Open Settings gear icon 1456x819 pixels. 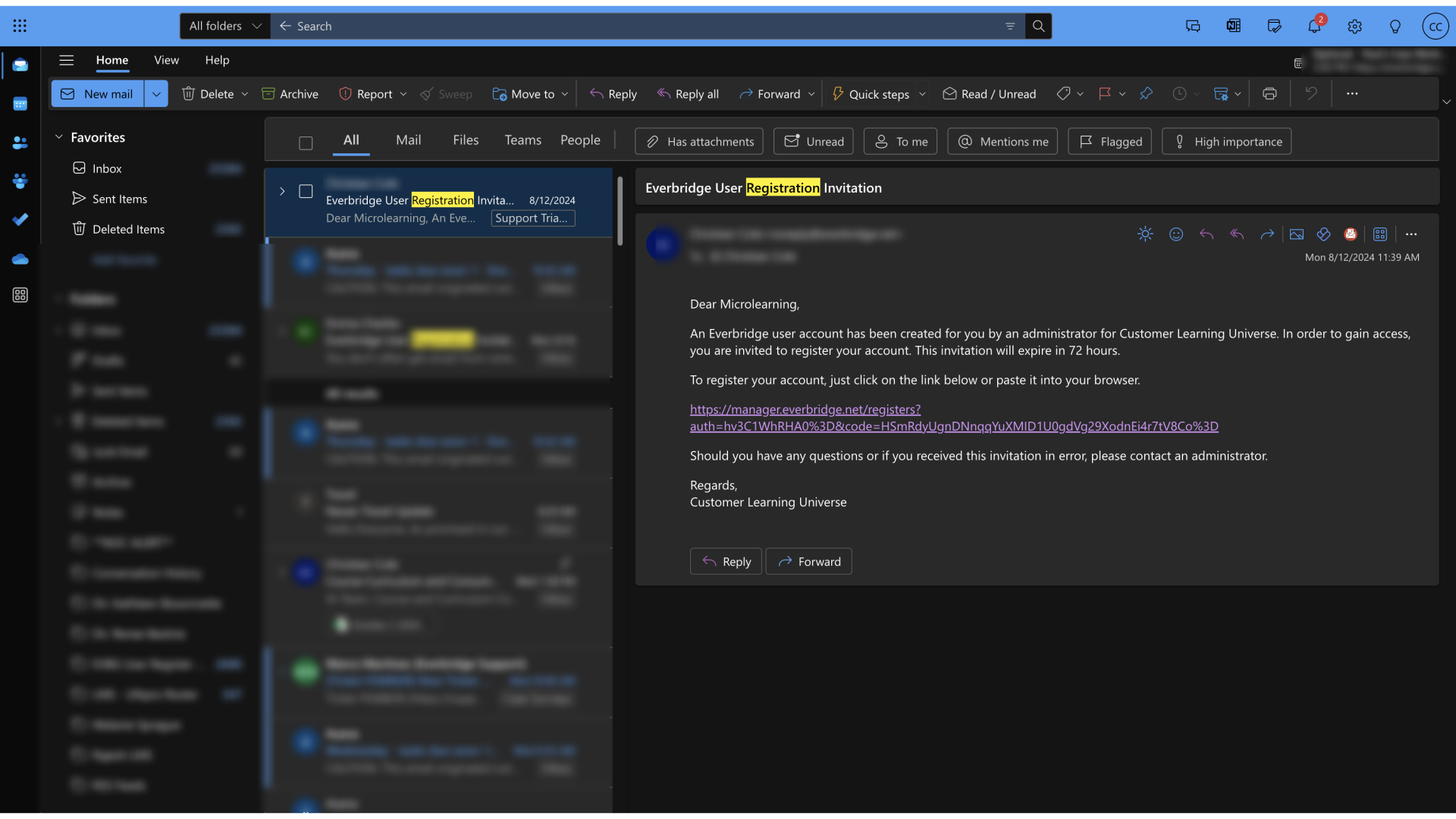pos(1354,26)
